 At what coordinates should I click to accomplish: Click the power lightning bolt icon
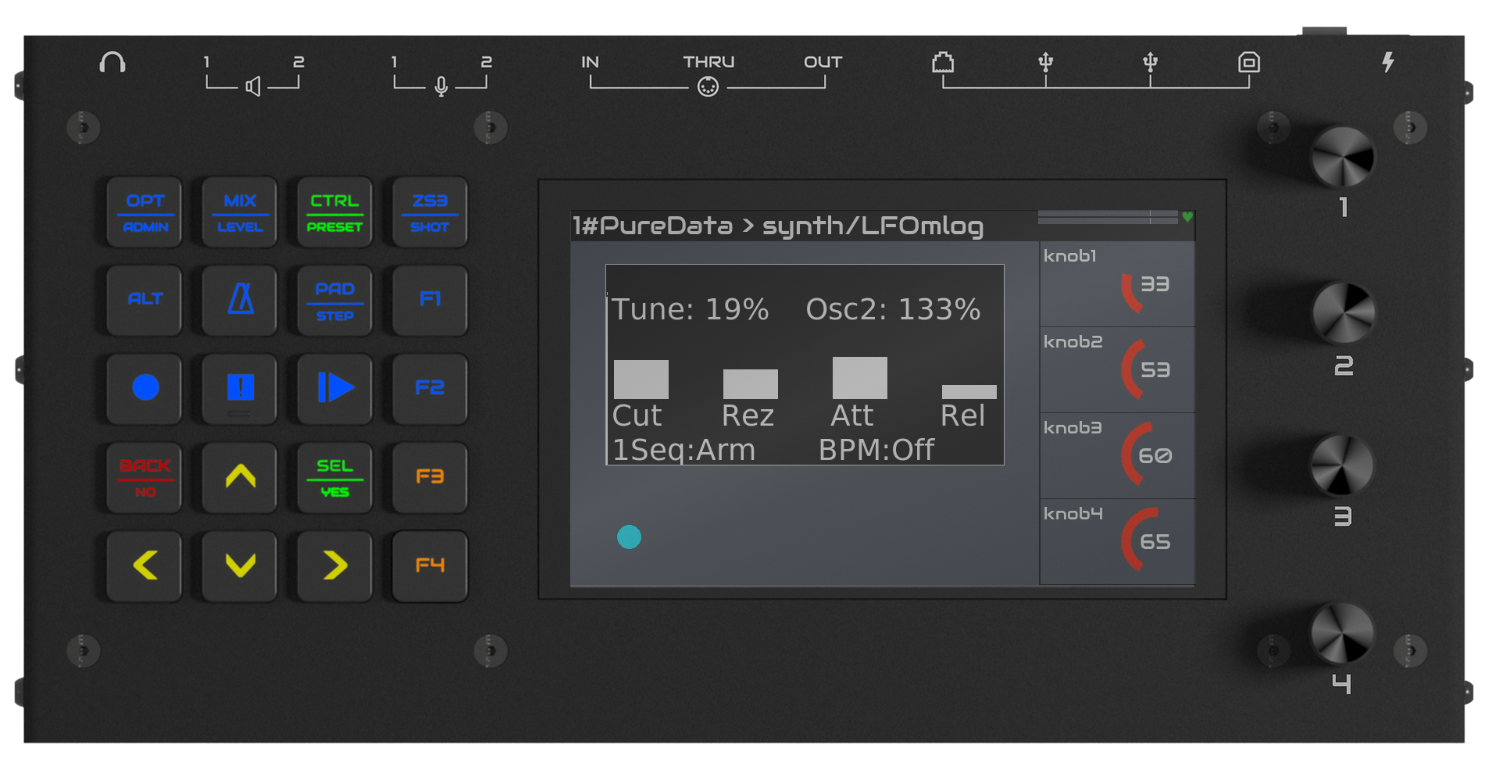pos(1388,63)
